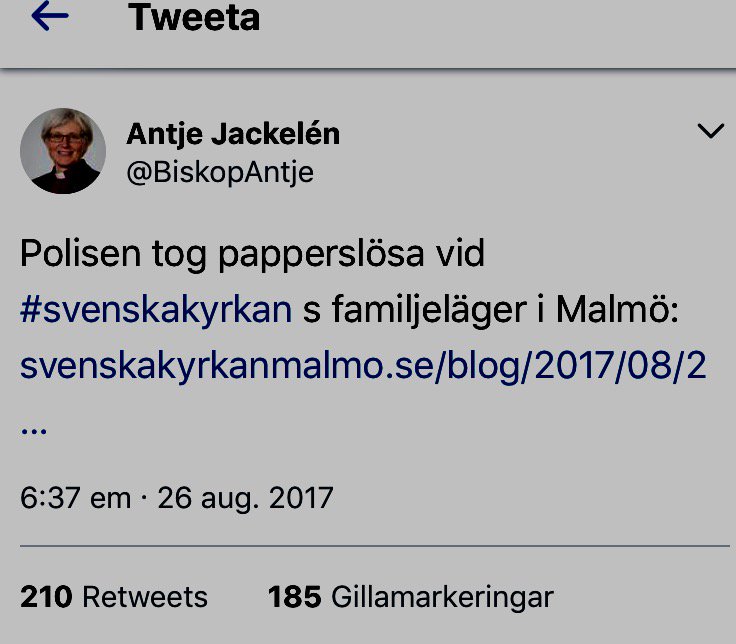736x644 pixels.
Task: Open the #svenskakyrkan hashtag
Action: [156, 310]
